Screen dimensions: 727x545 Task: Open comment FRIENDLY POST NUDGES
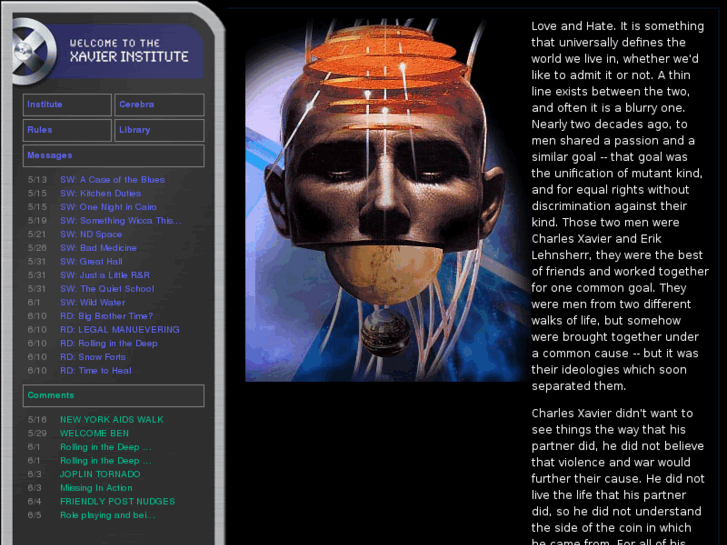(x=118, y=502)
